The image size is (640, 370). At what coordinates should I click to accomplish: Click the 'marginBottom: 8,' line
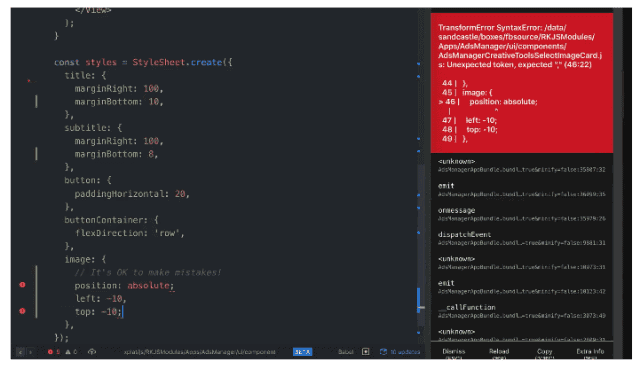(116, 154)
